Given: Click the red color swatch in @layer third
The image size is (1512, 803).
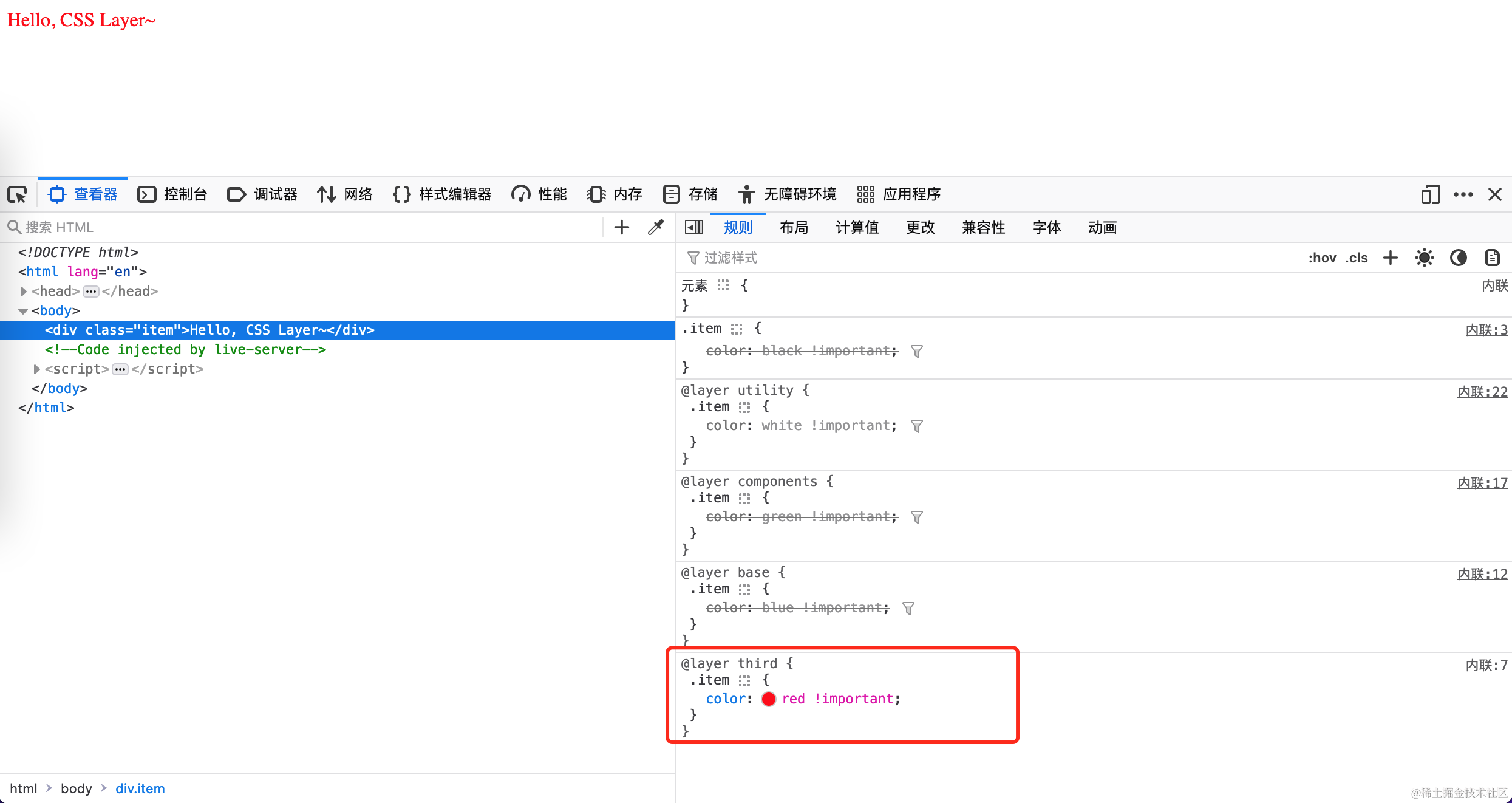Looking at the screenshot, I should click(768, 699).
